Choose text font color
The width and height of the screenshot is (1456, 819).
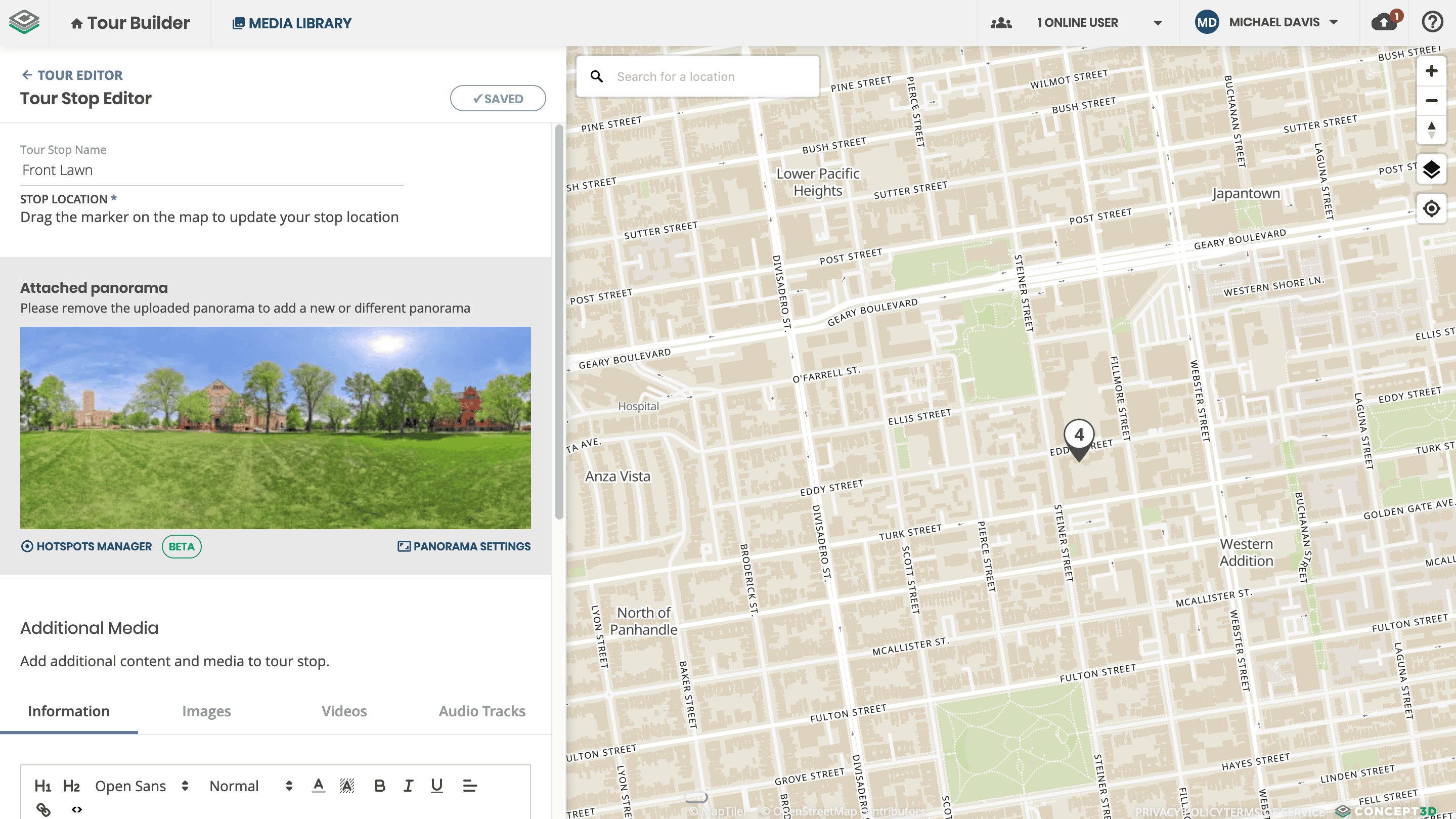pos(318,785)
